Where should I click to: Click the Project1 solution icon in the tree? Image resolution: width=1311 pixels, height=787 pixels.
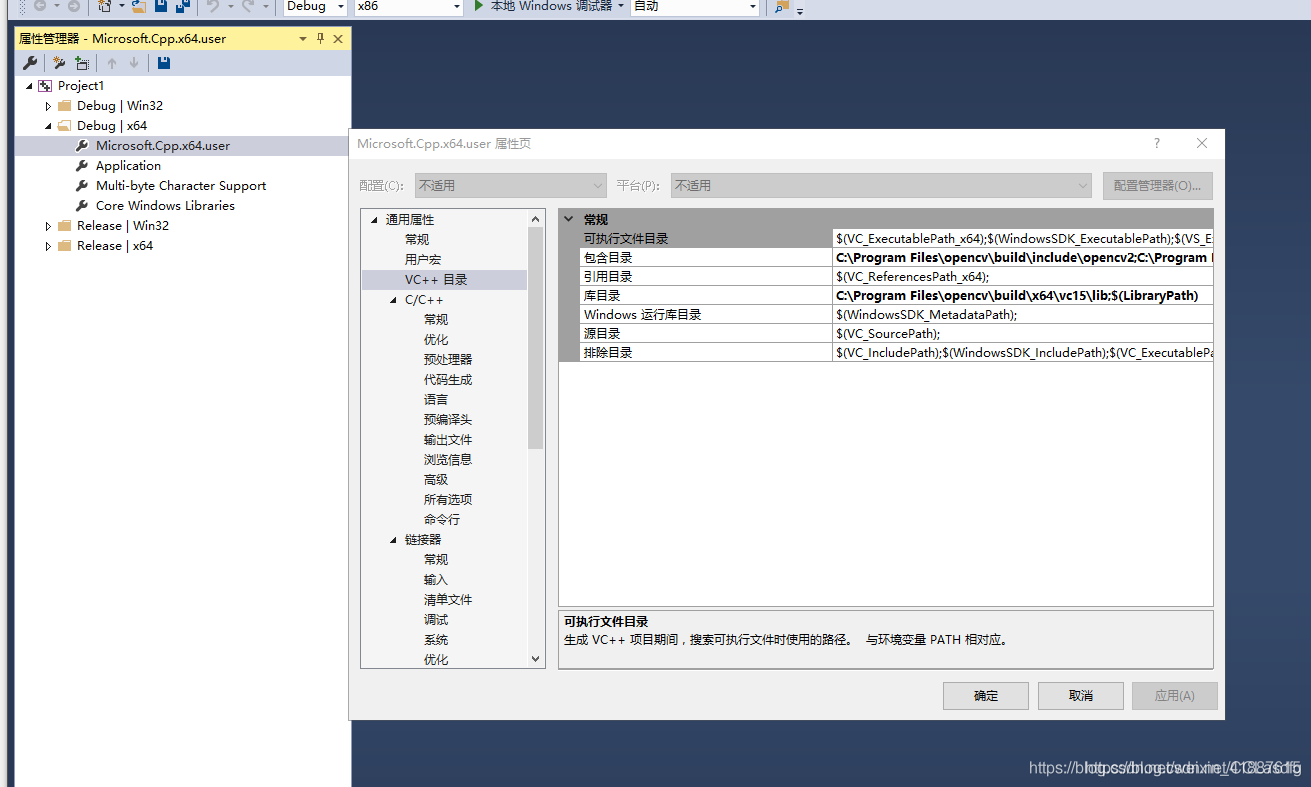[45, 86]
